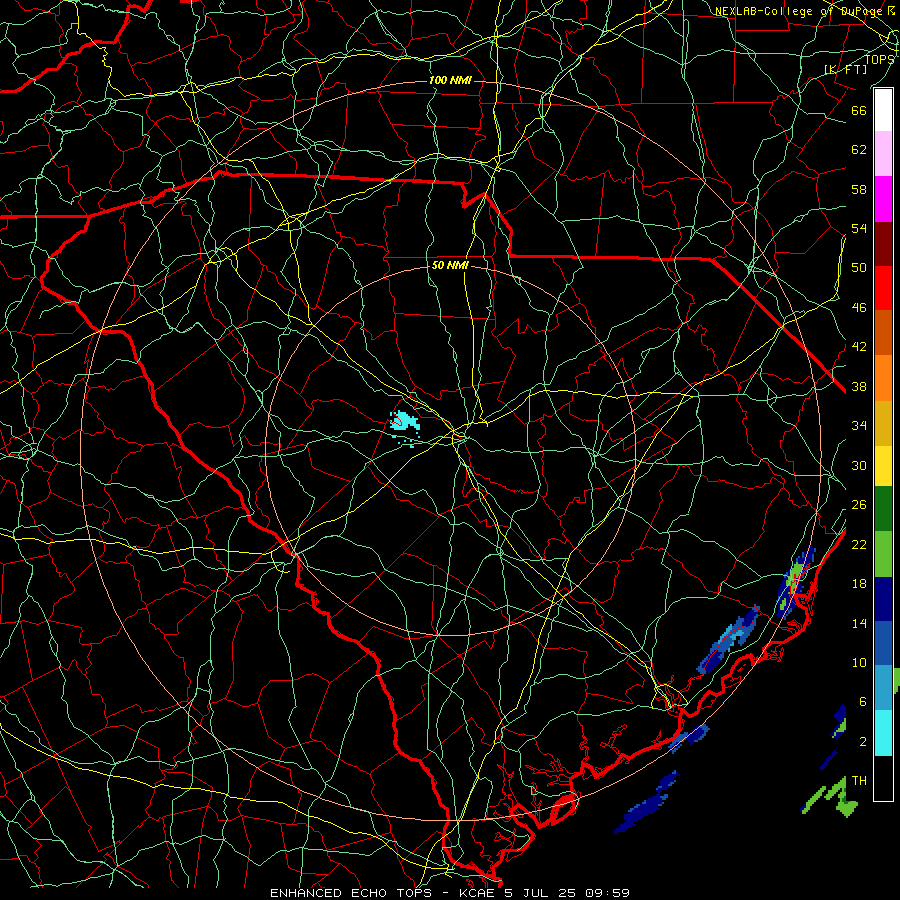Click the dark red legend color block

[883, 243]
